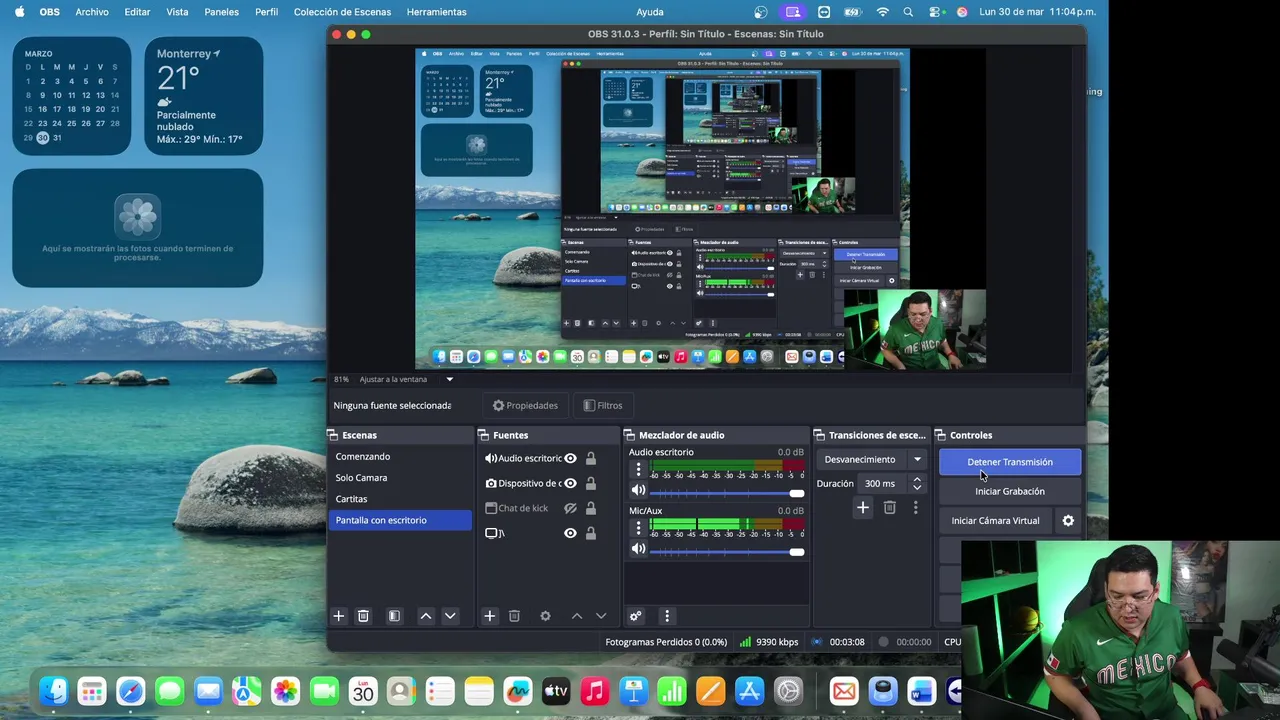Move source down in Fuentes panel
1280x720 pixels.
pyautogui.click(x=601, y=616)
